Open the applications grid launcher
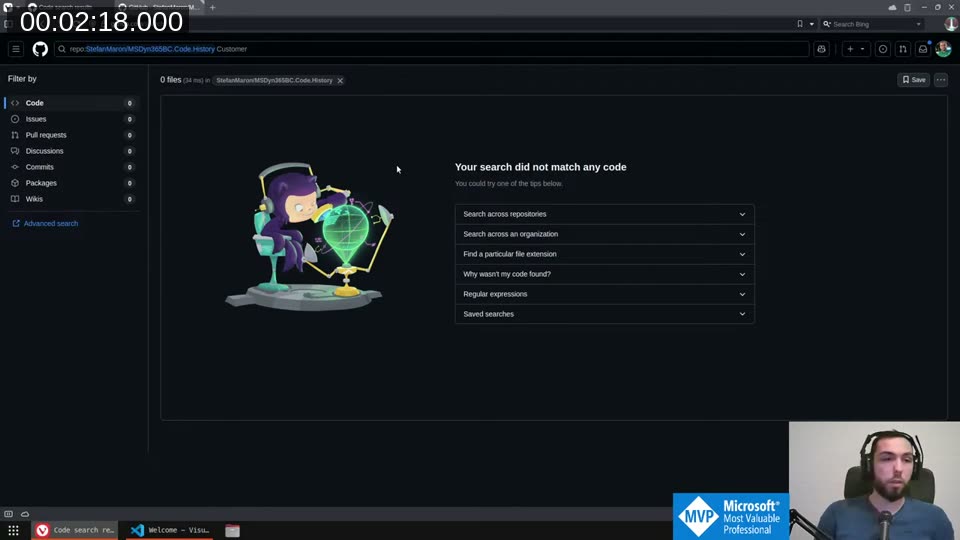 click(x=13, y=530)
